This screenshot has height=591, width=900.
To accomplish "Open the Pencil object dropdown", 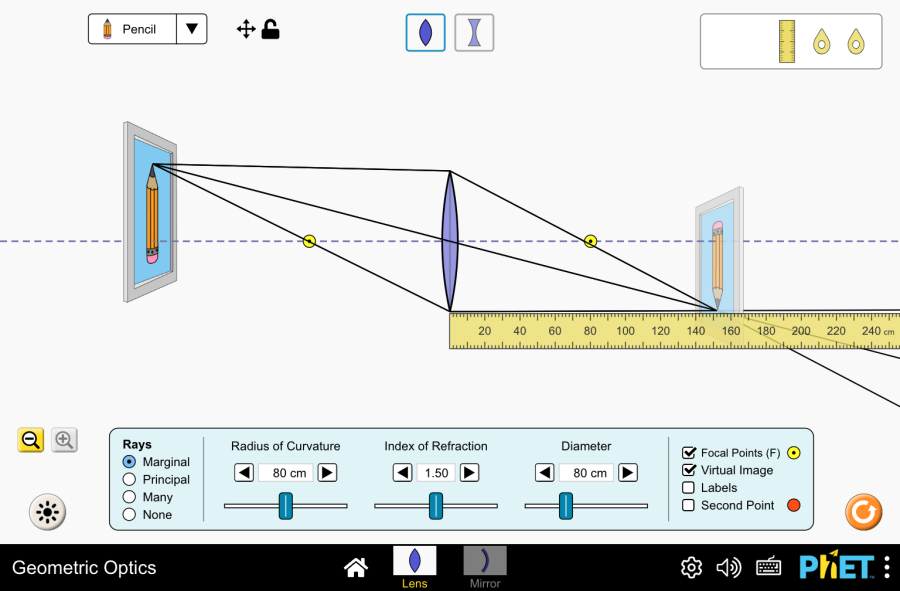I will click(x=191, y=29).
